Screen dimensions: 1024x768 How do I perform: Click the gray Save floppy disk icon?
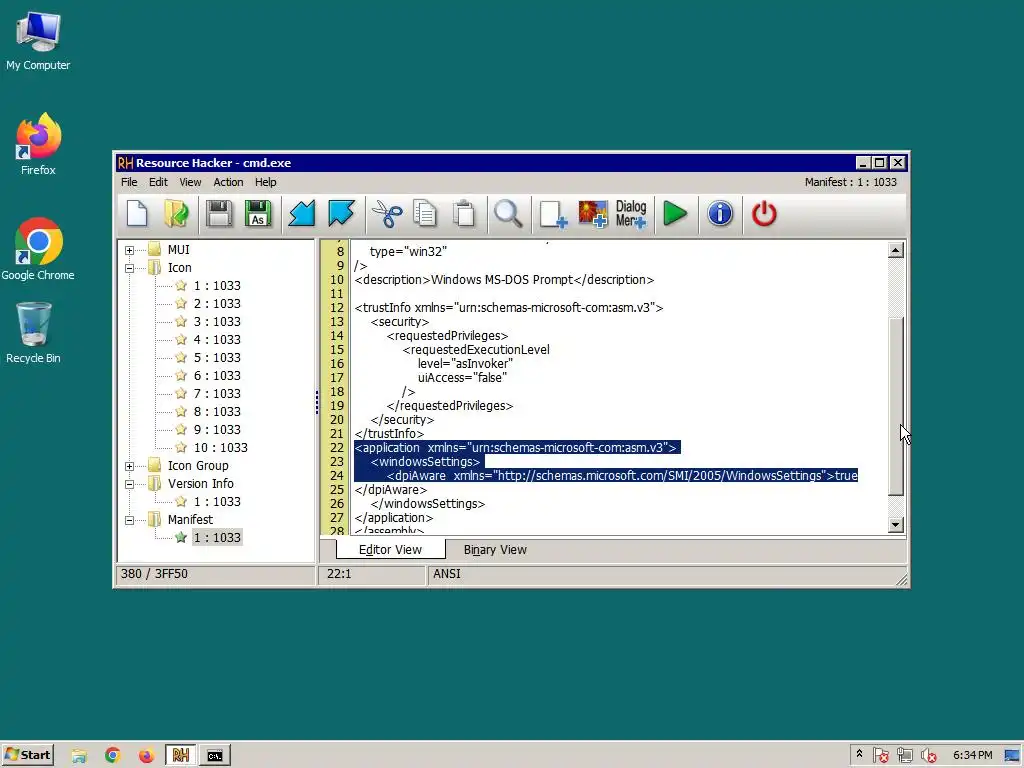tap(219, 214)
